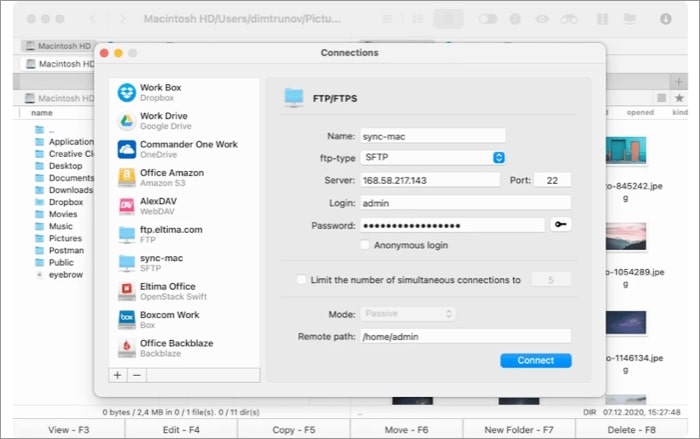Select Eltima Office OpenStack Swift icon

point(127,292)
